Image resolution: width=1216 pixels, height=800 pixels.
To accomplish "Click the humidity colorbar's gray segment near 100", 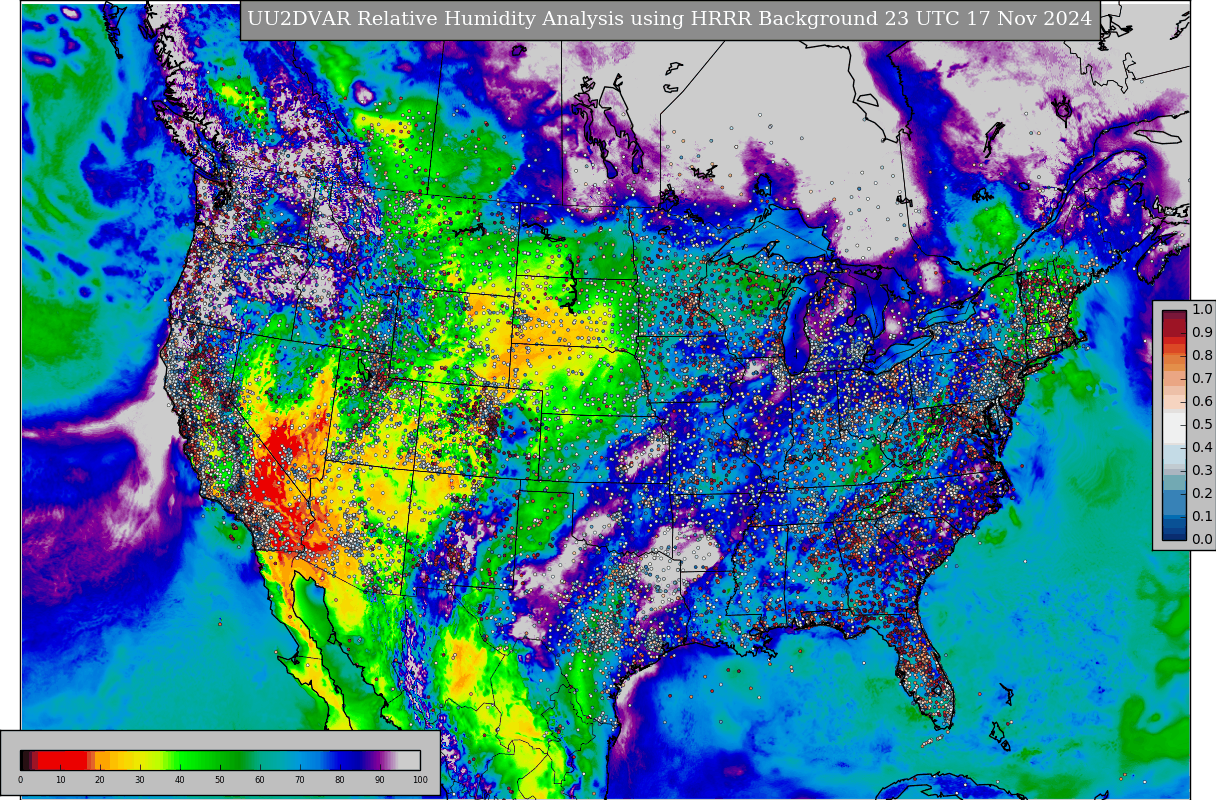I will point(410,759).
